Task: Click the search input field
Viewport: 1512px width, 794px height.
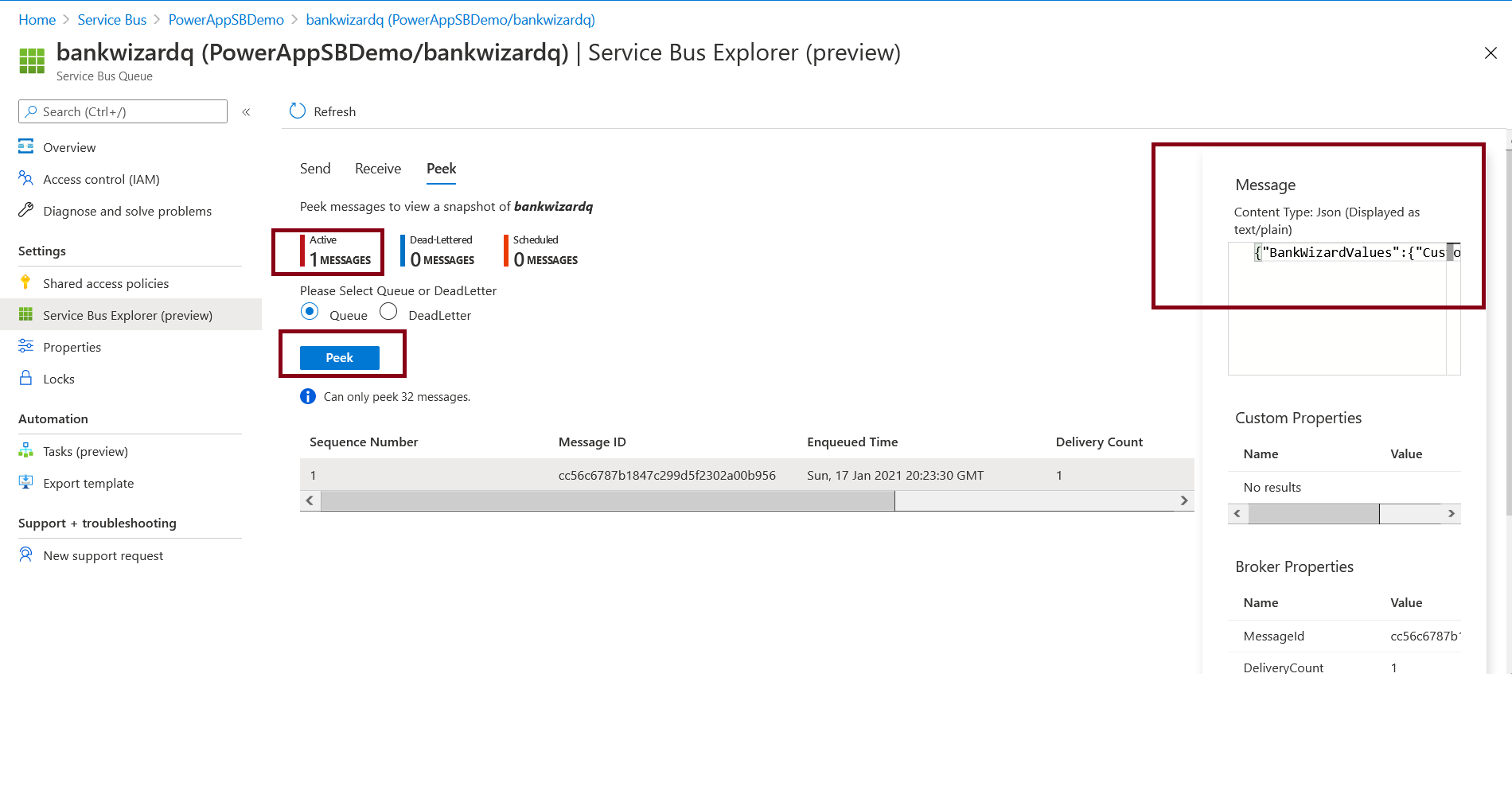Action: (x=123, y=111)
